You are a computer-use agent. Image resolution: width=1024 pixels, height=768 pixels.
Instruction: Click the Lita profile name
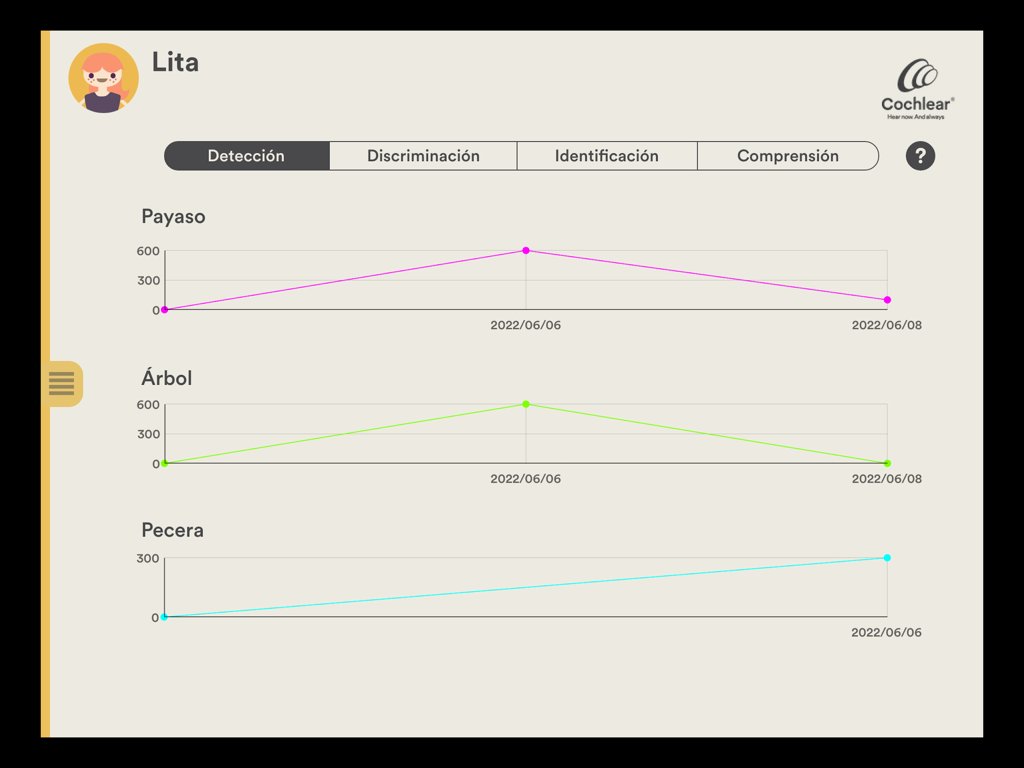click(x=175, y=62)
